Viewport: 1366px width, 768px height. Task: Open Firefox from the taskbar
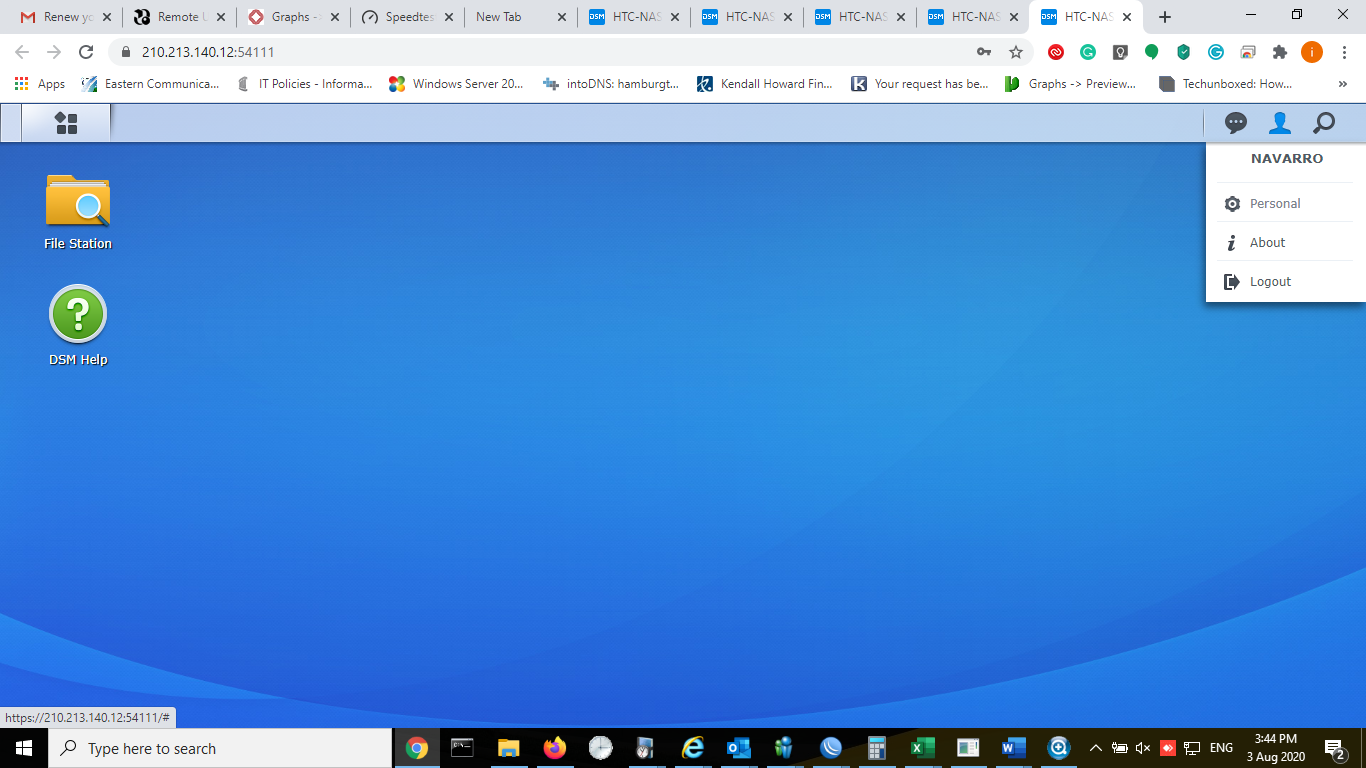pos(554,748)
